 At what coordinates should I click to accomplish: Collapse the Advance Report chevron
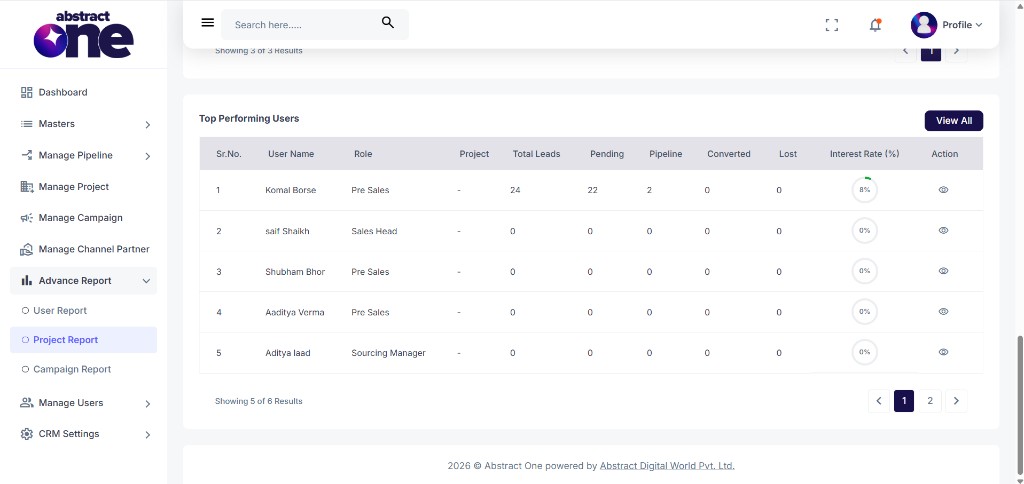pos(146,281)
